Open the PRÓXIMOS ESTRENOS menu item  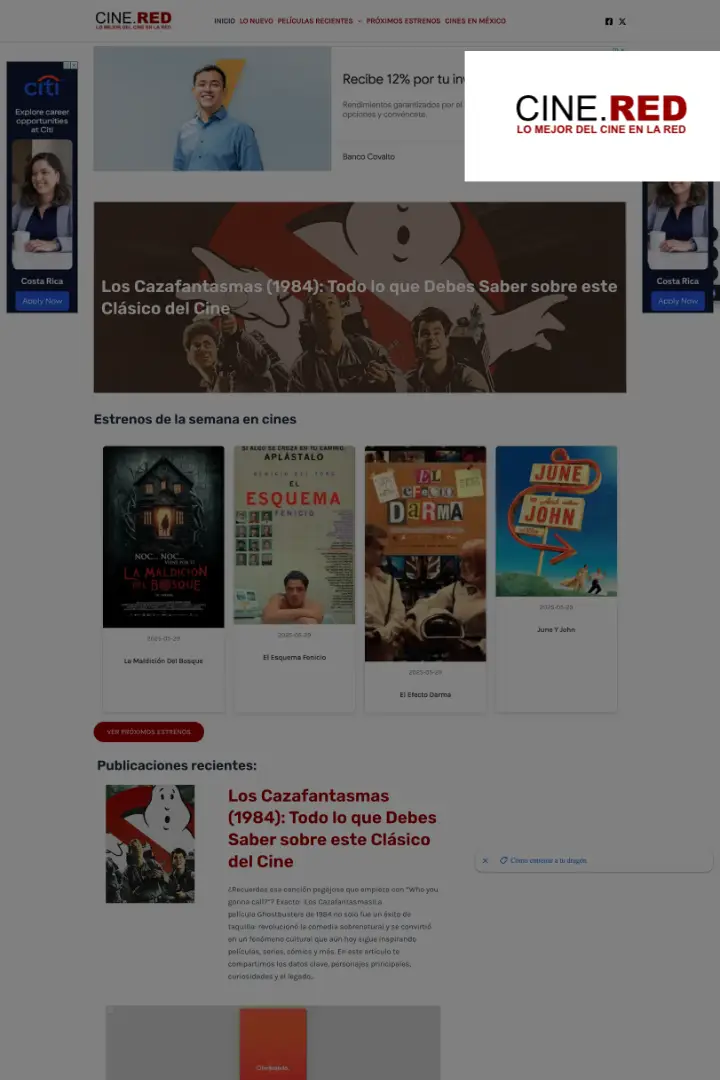tap(403, 21)
